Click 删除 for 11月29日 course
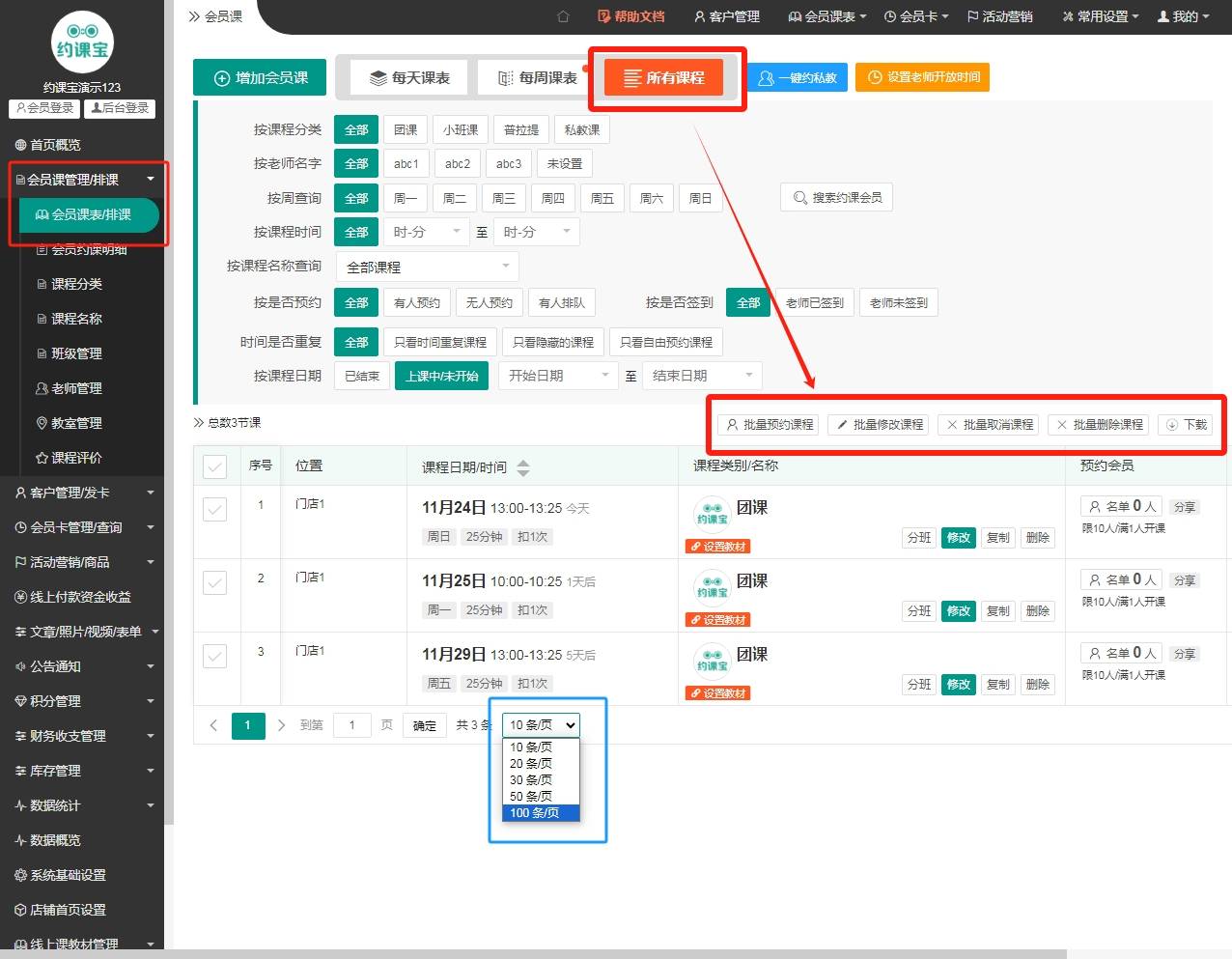This screenshot has width=1232, height=959. (x=1038, y=685)
